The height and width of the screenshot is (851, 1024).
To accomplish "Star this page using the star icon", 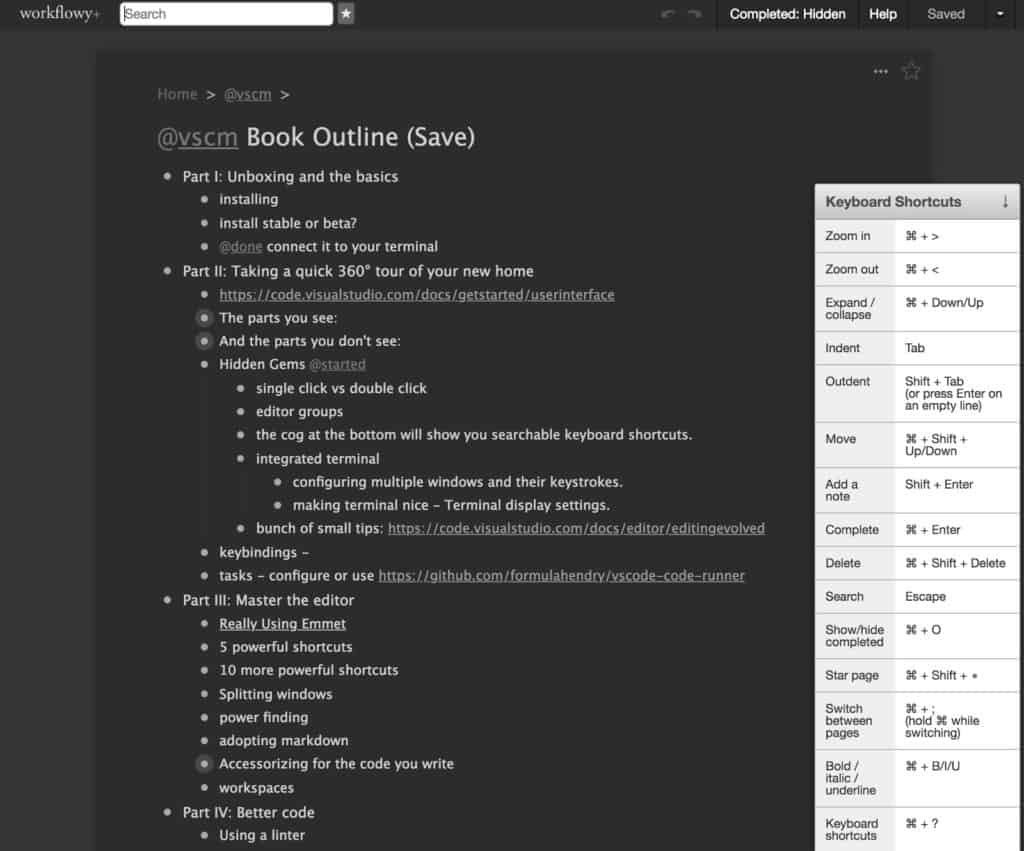I will point(910,70).
